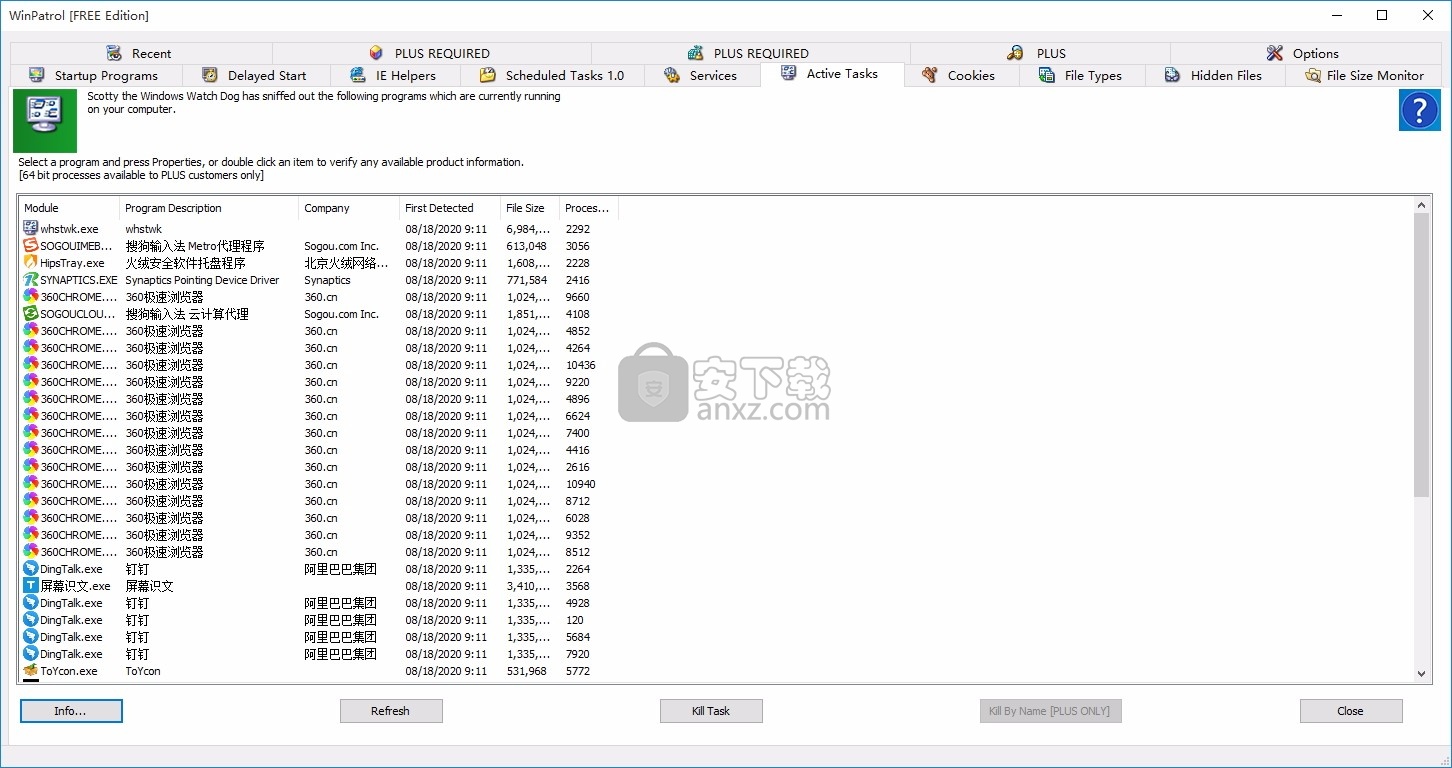The width and height of the screenshot is (1452, 768).
Task: Open the Options tab
Action: [x=1305, y=53]
